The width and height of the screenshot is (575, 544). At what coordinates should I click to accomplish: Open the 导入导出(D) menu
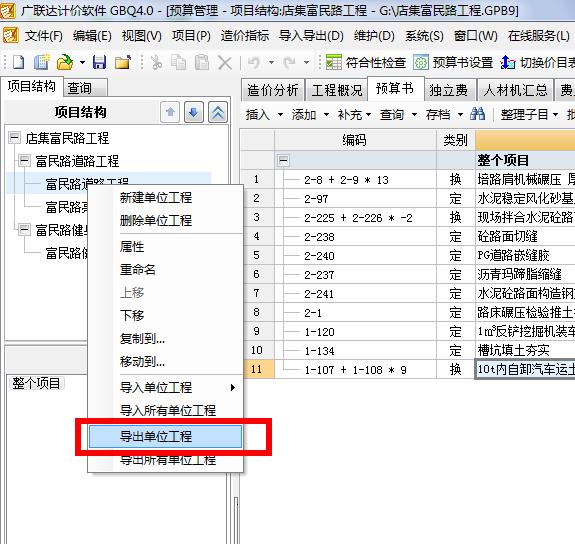311,36
